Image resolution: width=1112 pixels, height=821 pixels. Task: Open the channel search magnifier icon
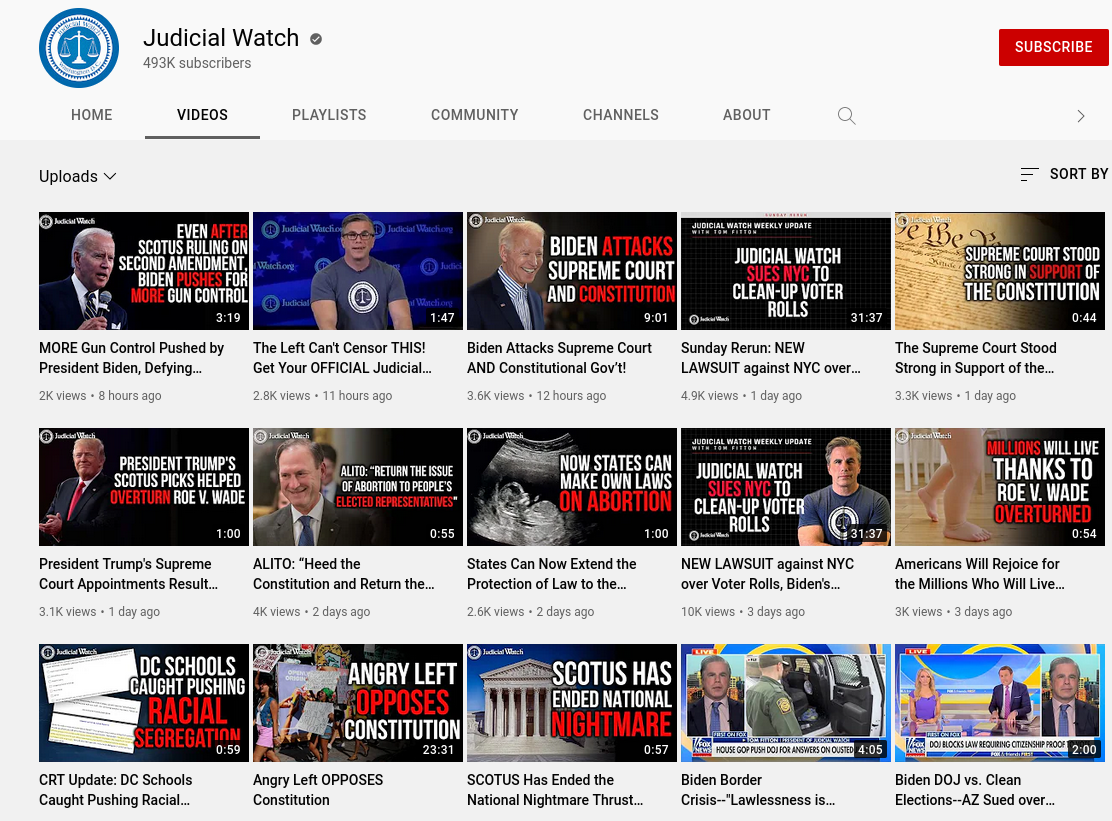(x=846, y=116)
